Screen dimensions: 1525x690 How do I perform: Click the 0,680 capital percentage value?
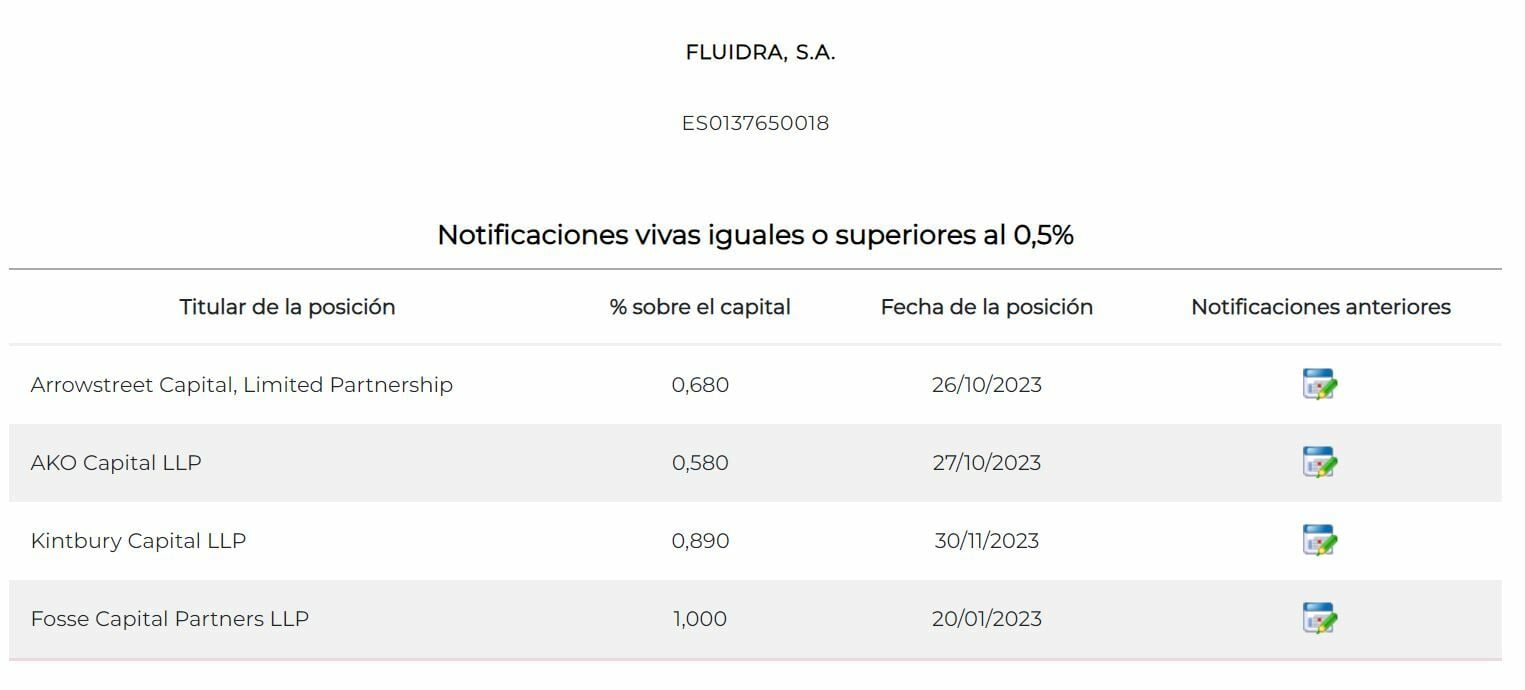(700, 385)
